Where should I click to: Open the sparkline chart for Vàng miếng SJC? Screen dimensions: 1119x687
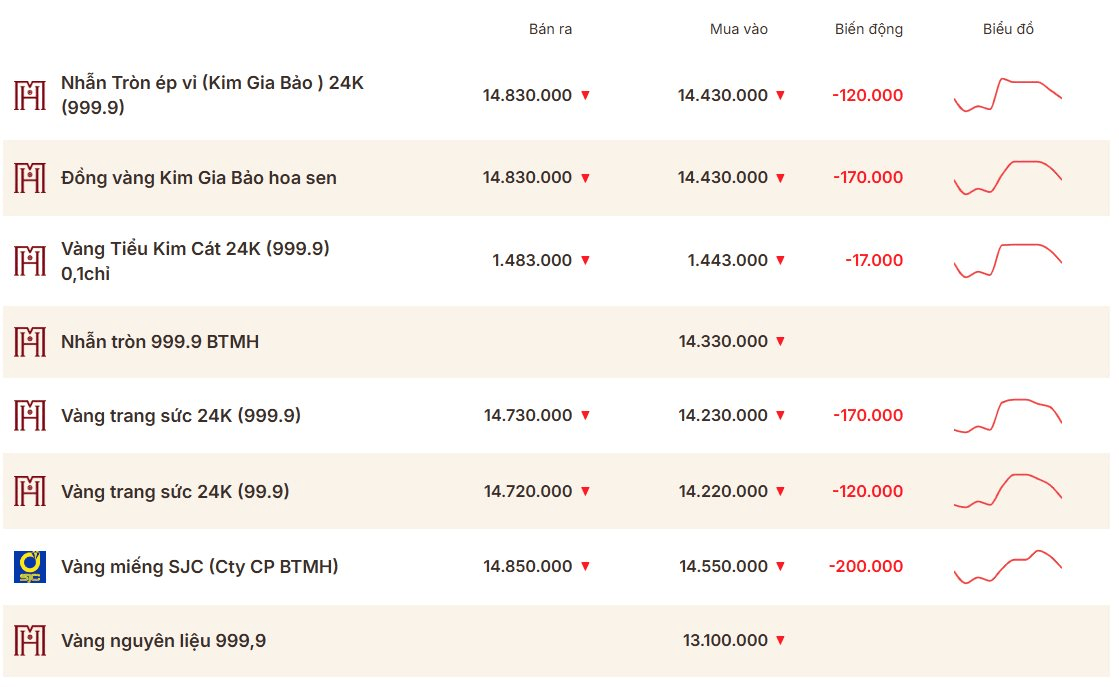click(1008, 567)
